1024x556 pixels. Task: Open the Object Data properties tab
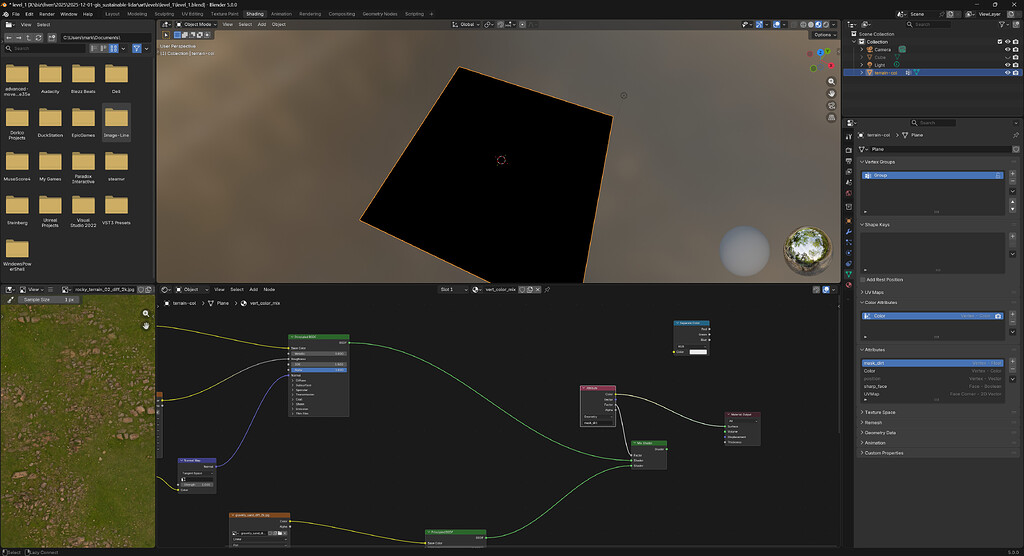(x=848, y=274)
